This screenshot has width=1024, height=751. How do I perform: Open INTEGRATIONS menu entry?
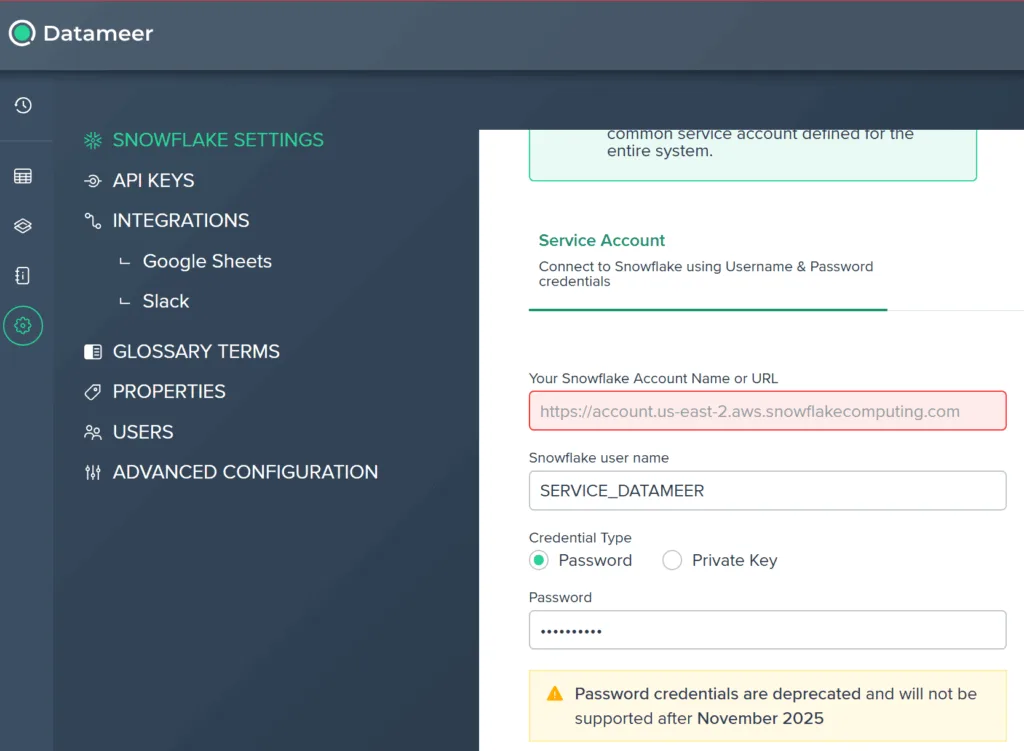[181, 220]
